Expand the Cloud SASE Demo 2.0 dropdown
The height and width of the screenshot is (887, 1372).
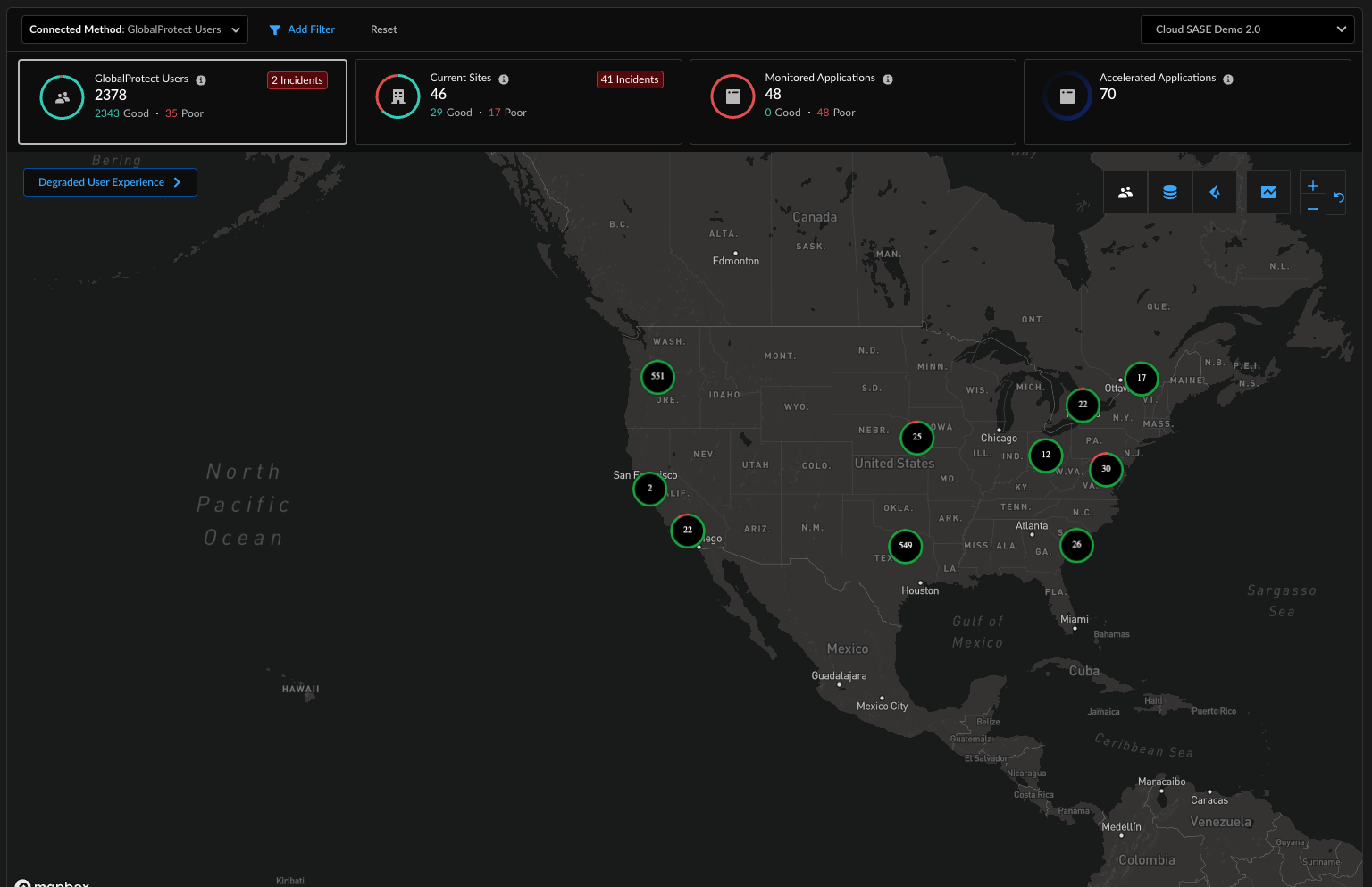[x=1248, y=29]
